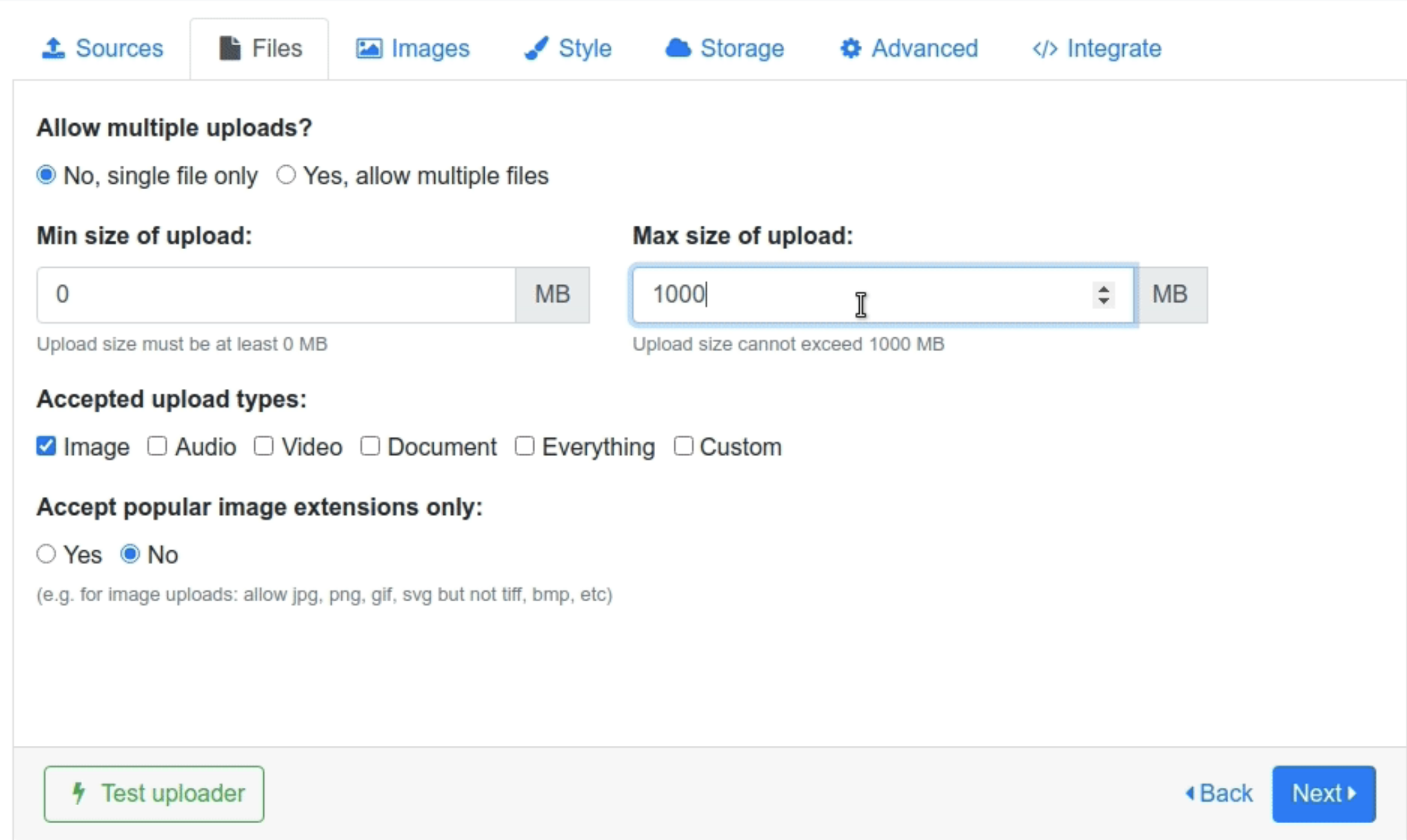Tick the Custom upload type checkbox
Viewport: 1407px width, 840px height.
[683, 446]
